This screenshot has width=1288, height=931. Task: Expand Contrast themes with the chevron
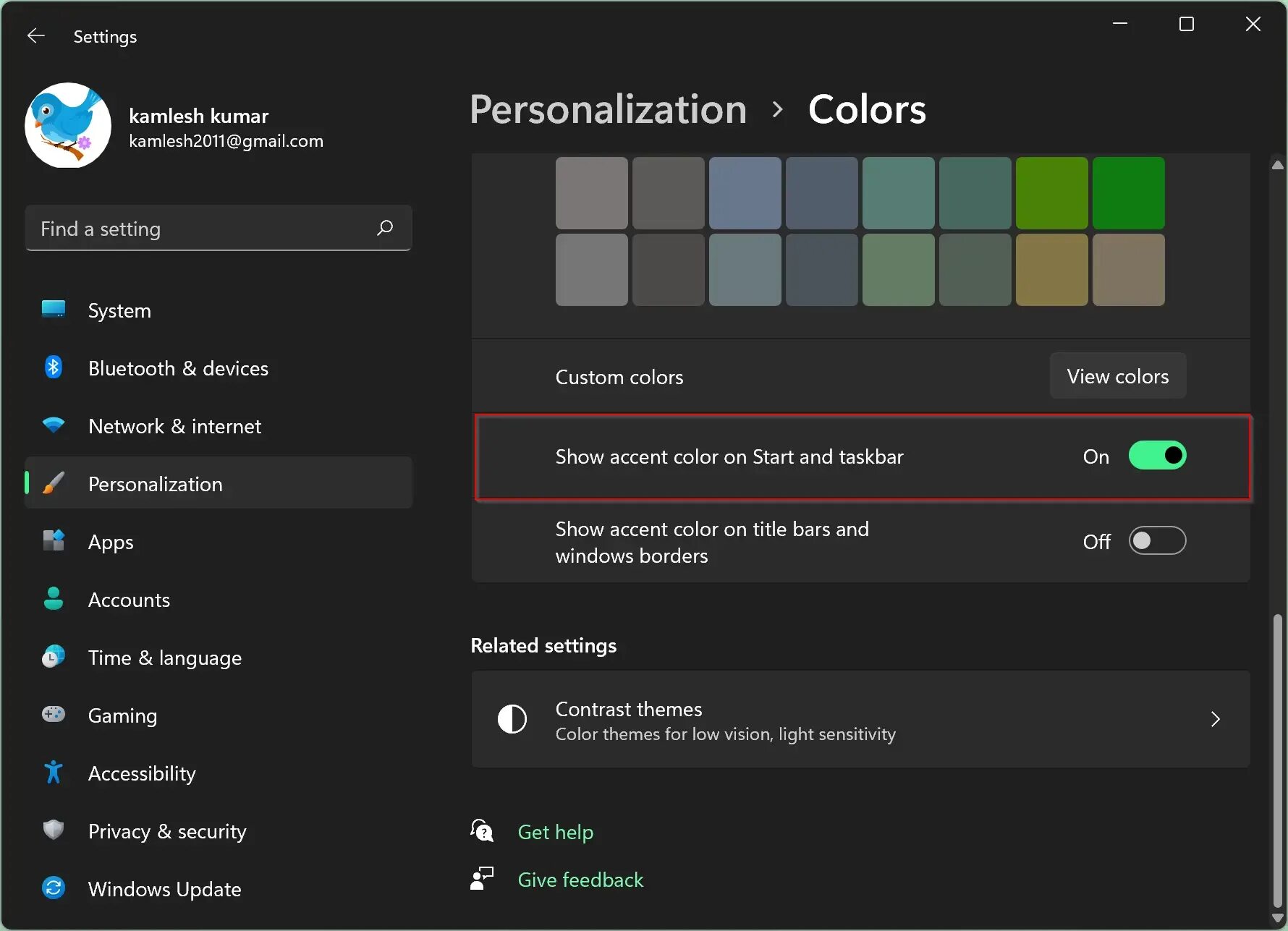(1215, 719)
